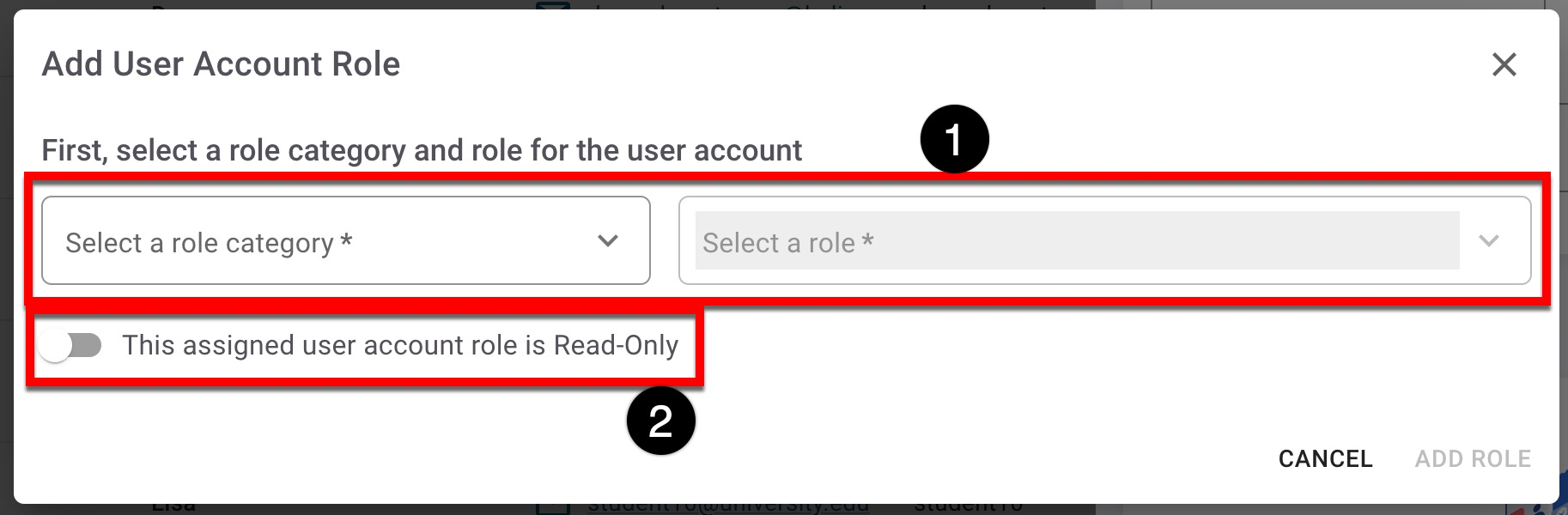Viewport: 1568px width, 515px height.
Task: Click the black number 2 marker
Action: tap(660, 421)
